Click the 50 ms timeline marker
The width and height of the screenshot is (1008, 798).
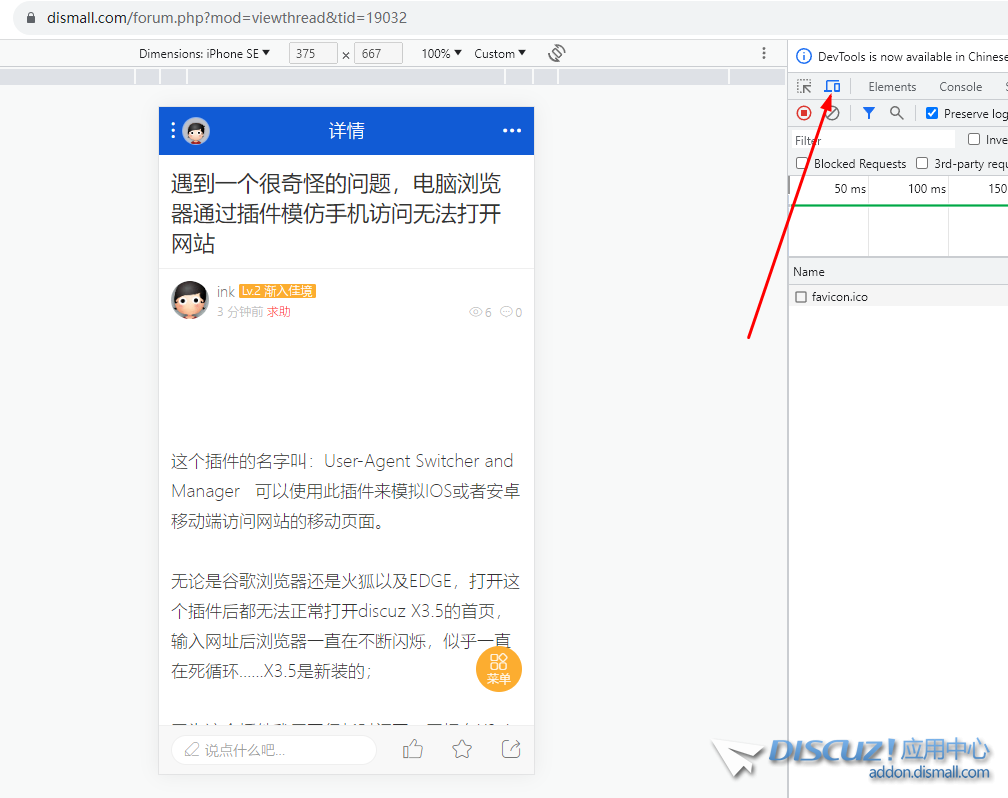click(x=850, y=189)
